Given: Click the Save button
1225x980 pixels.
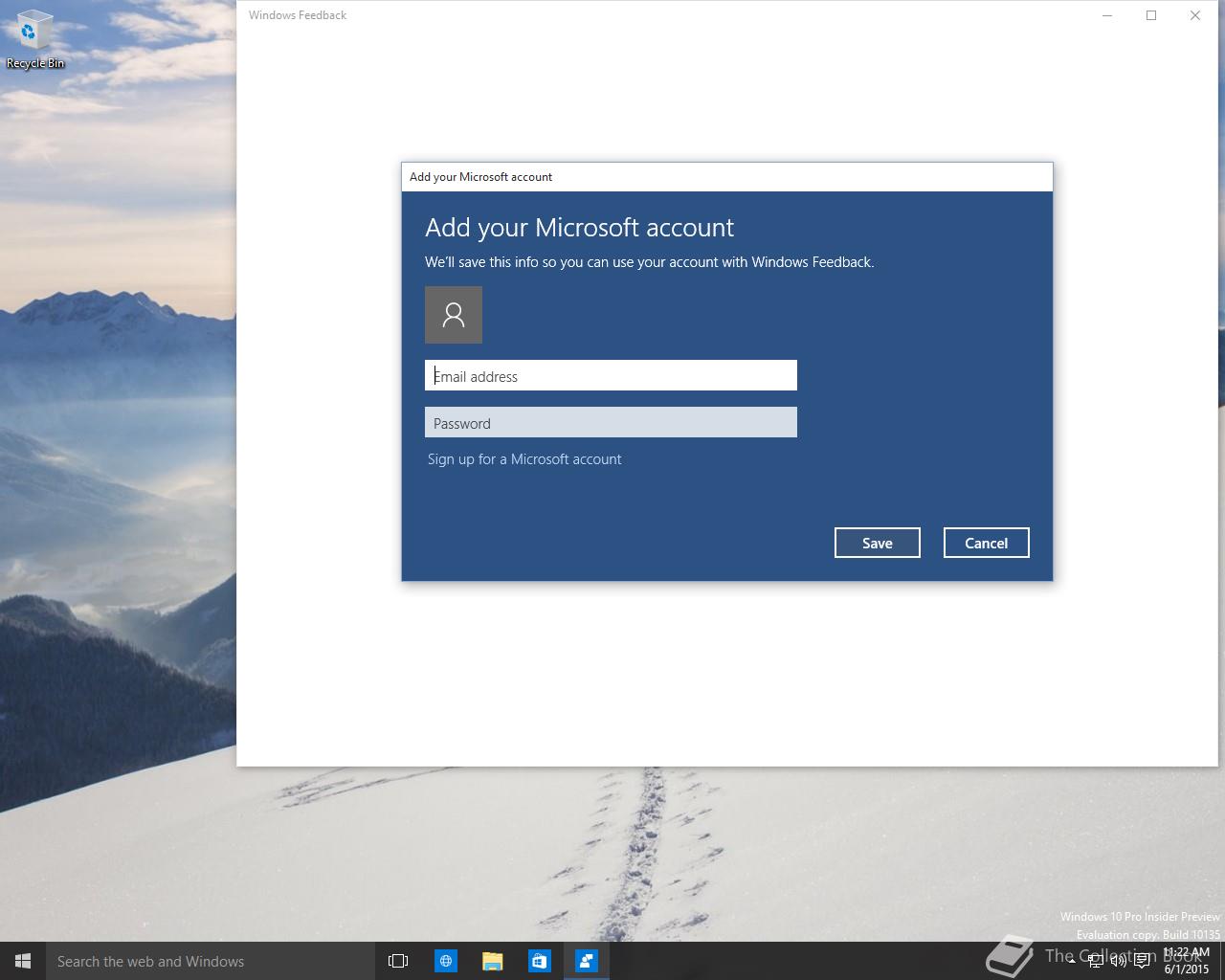Looking at the screenshot, I should (x=878, y=543).
